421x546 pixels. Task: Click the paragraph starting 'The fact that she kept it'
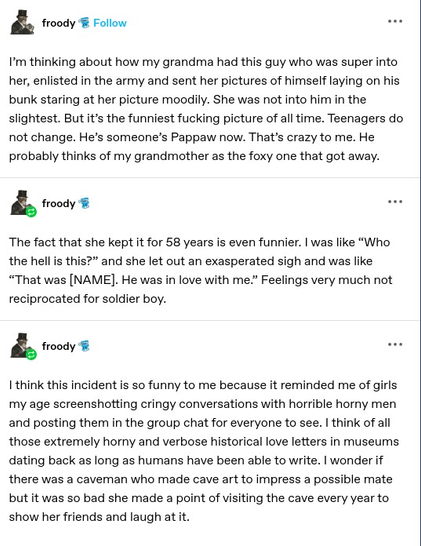tap(201, 271)
